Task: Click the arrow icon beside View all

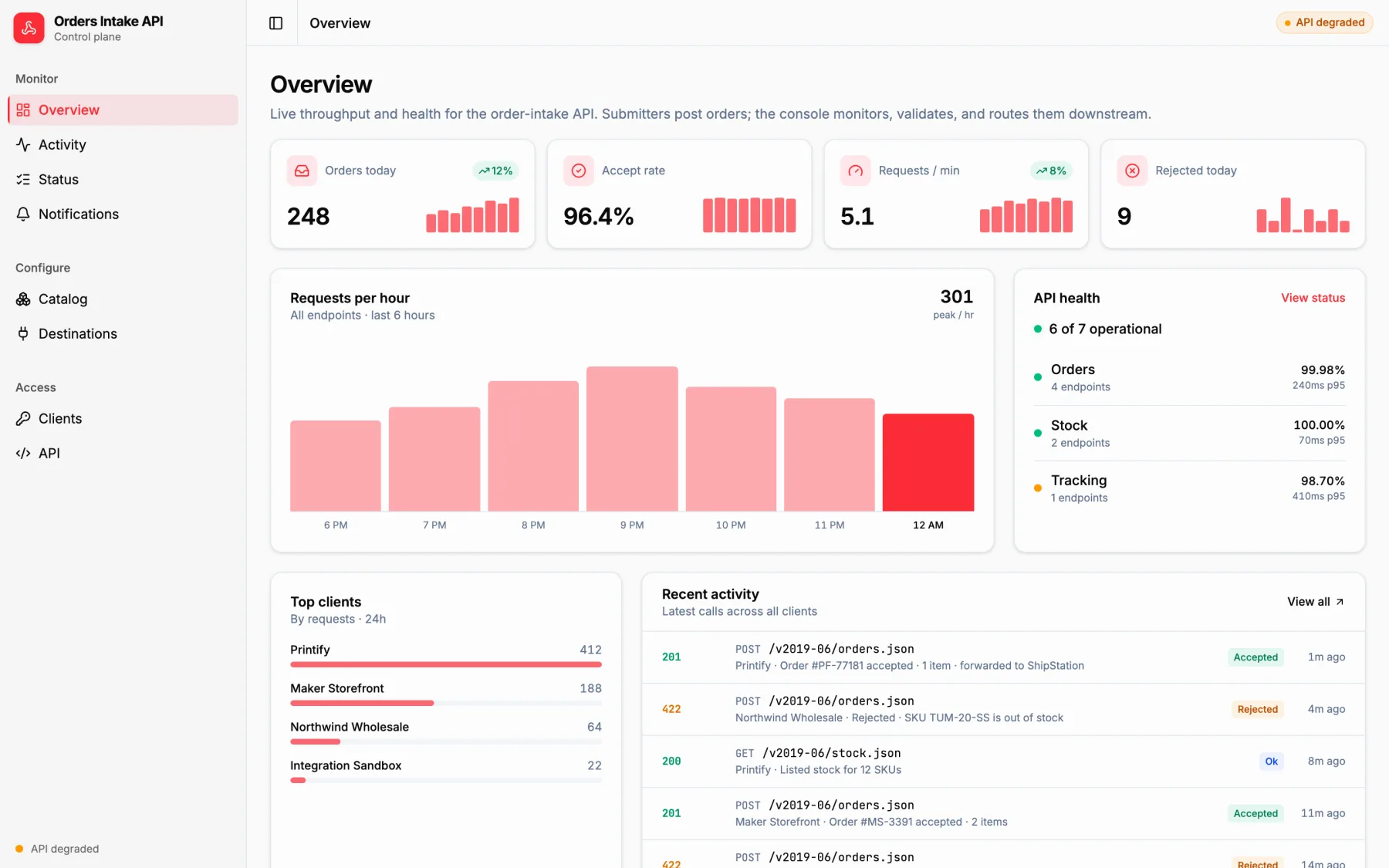Action: 1340,602
